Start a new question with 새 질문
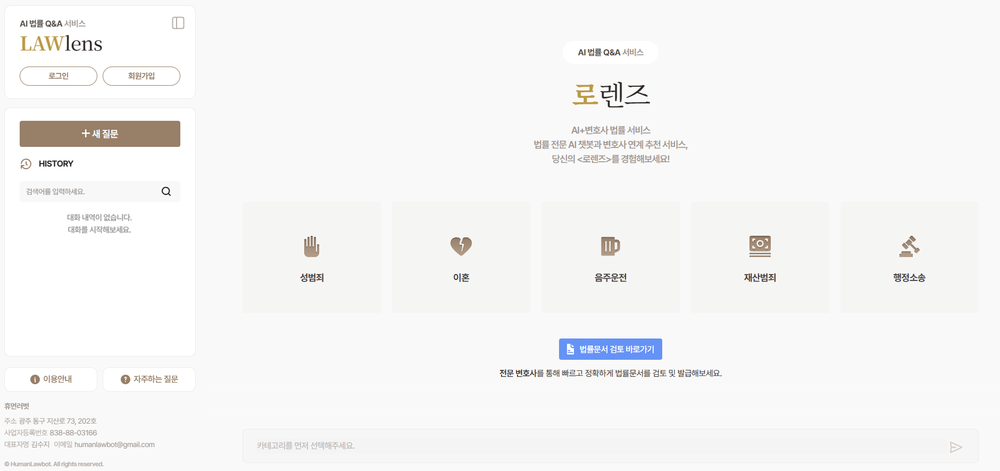Screen dimensions: 1000x471 100,134
